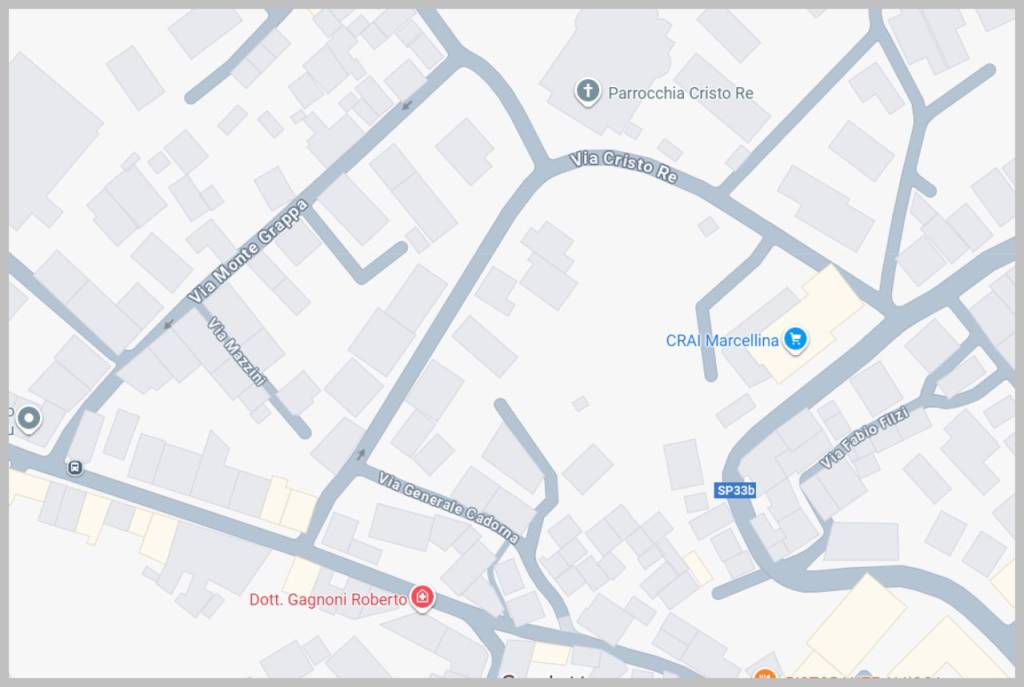Image resolution: width=1024 pixels, height=687 pixels.
Task: Click the SP33b road shield
Action: 735,490
